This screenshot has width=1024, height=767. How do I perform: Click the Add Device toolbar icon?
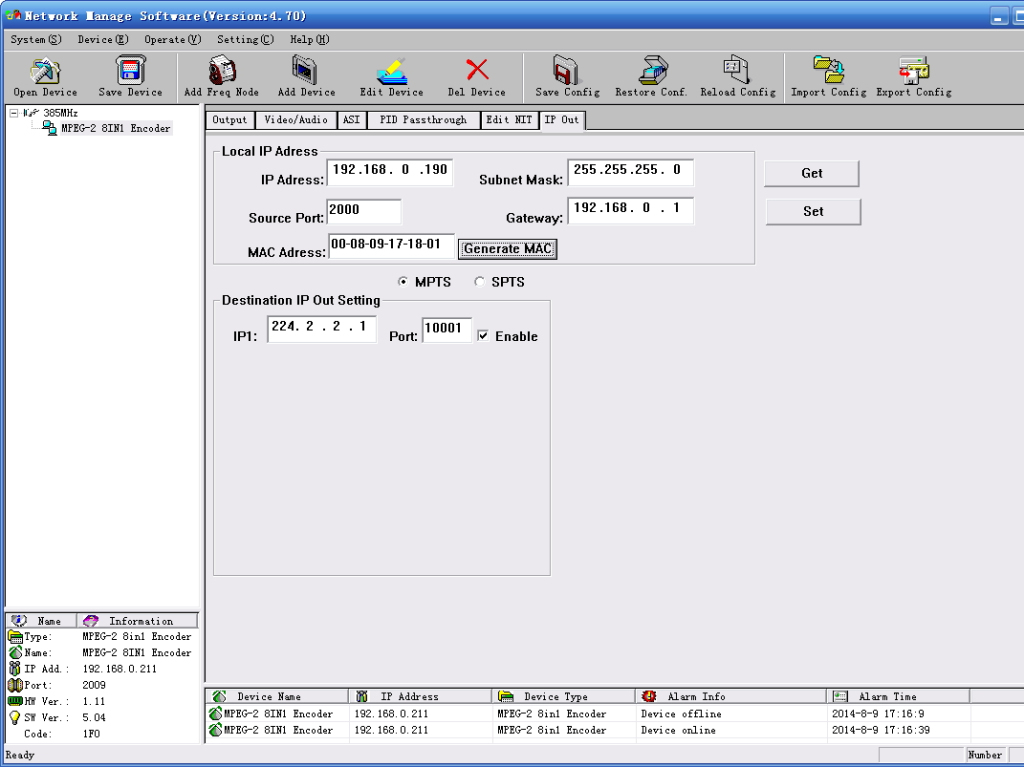point(305,70)
